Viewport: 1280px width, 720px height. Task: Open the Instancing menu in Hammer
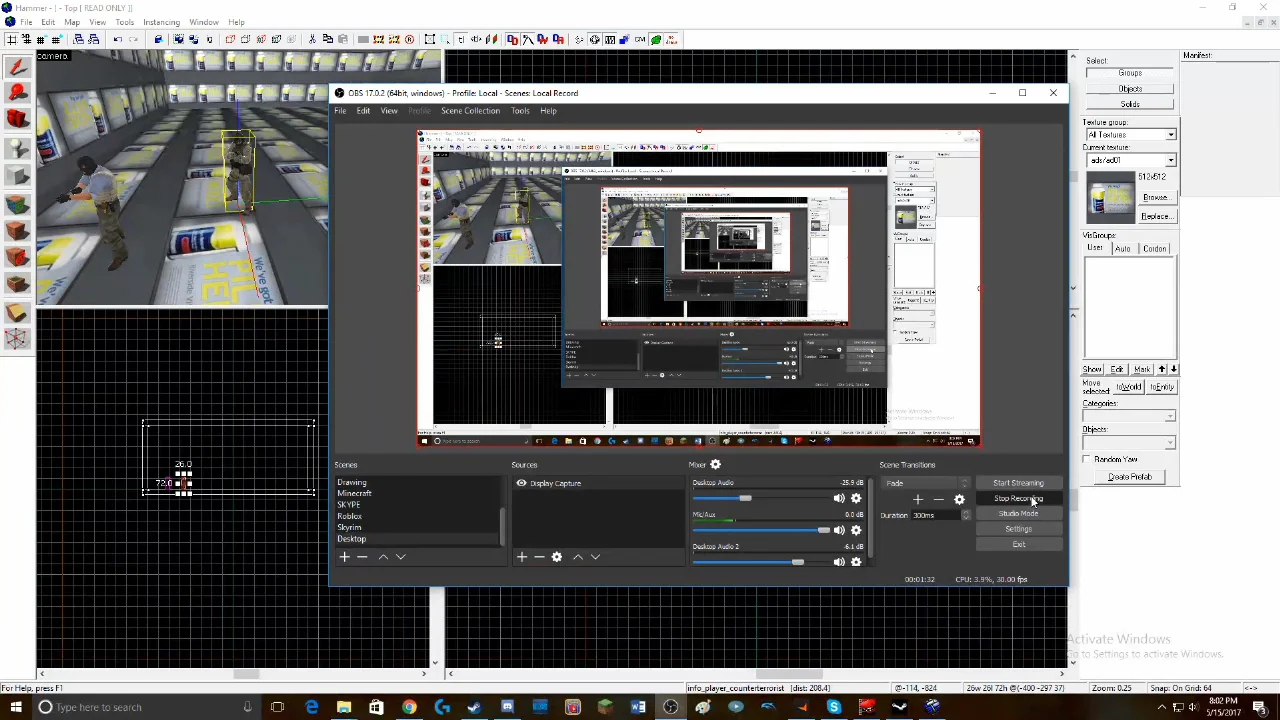161,22
